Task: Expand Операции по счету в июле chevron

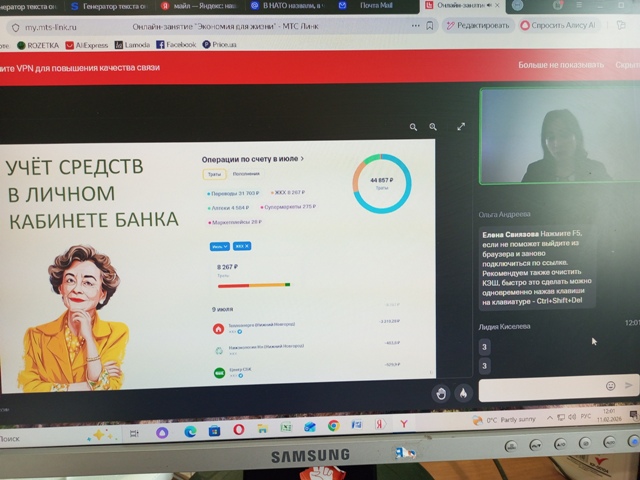Action: 303,158
